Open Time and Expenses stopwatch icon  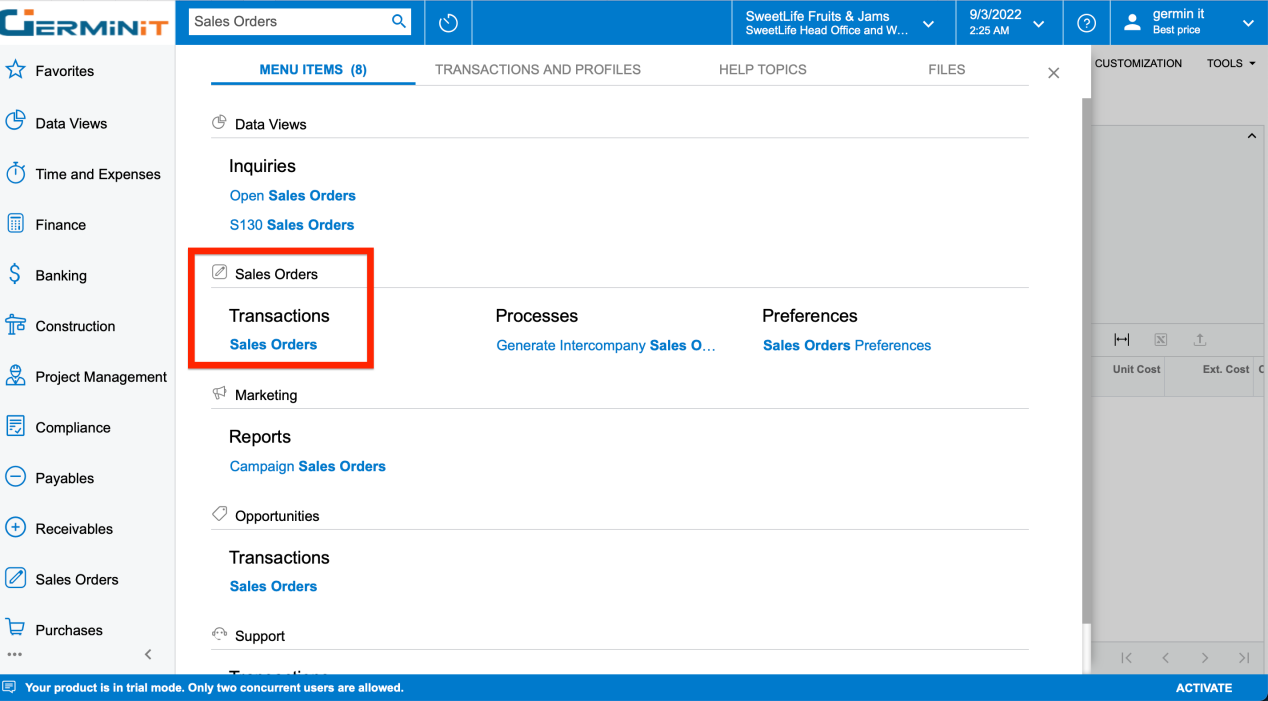coord(15,173)
